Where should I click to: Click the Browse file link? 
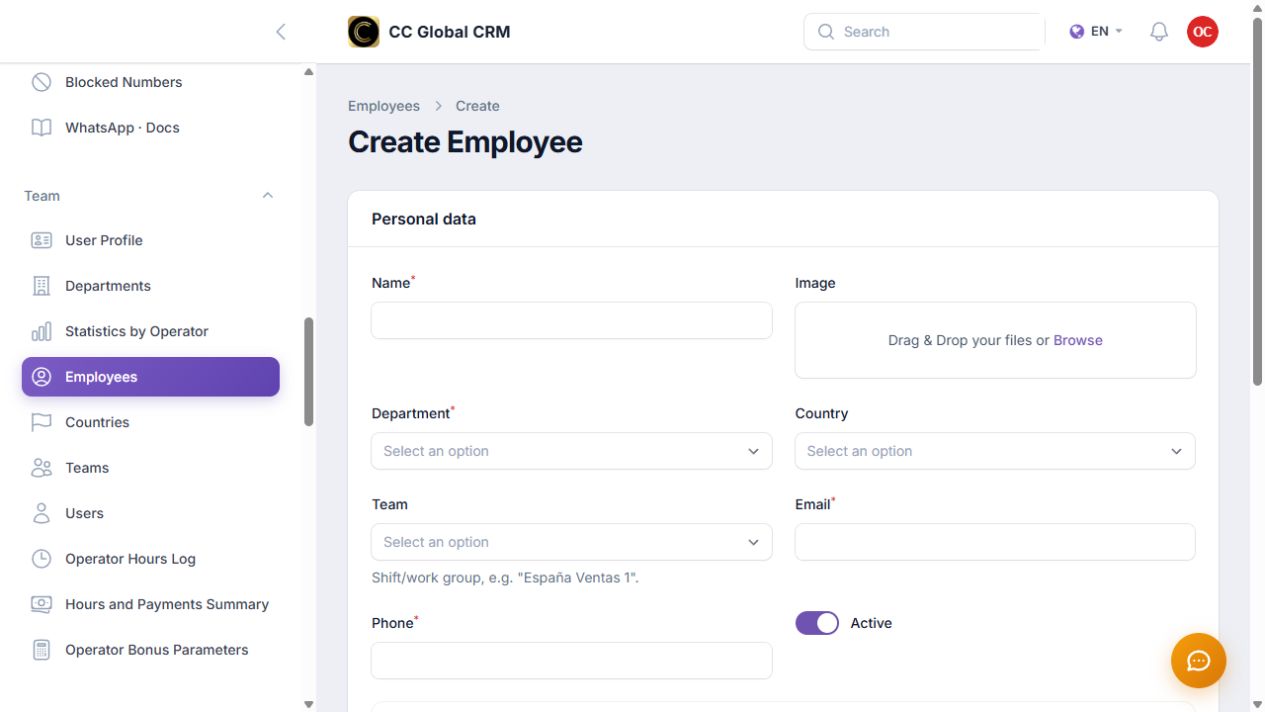coord(1078,340)
